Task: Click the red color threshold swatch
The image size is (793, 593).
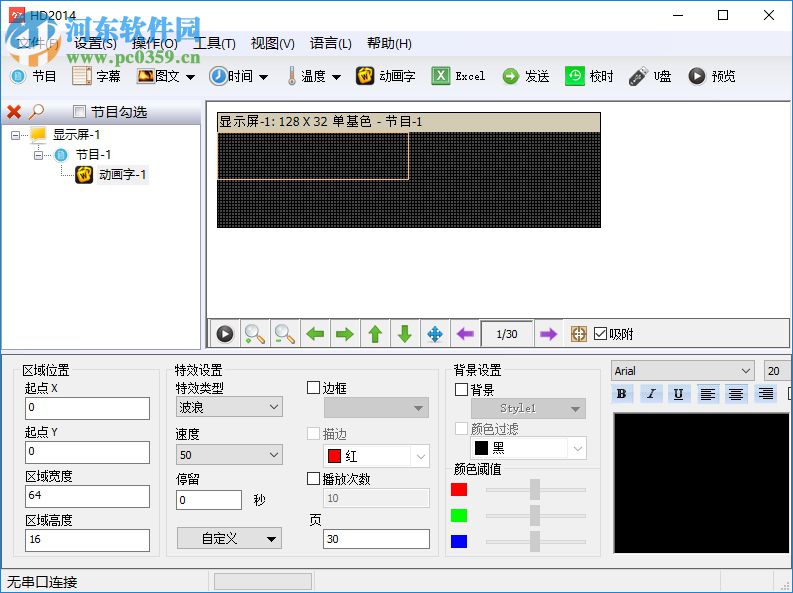Action: point(459,489)
